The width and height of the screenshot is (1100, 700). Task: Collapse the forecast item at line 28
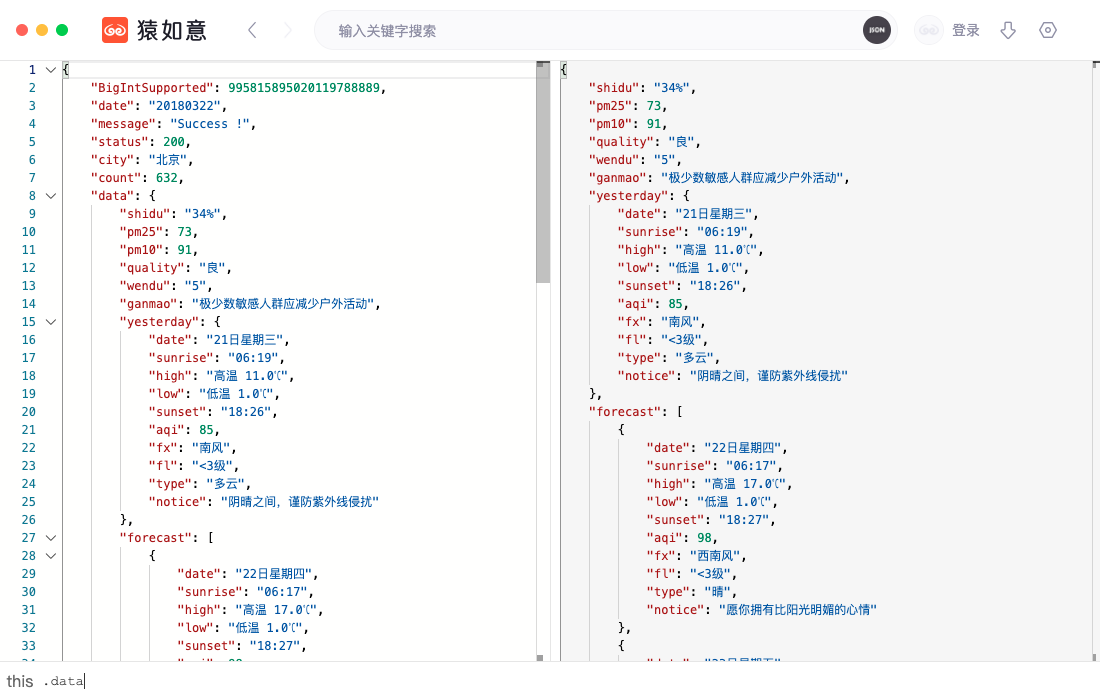click(x=51, y=556)
